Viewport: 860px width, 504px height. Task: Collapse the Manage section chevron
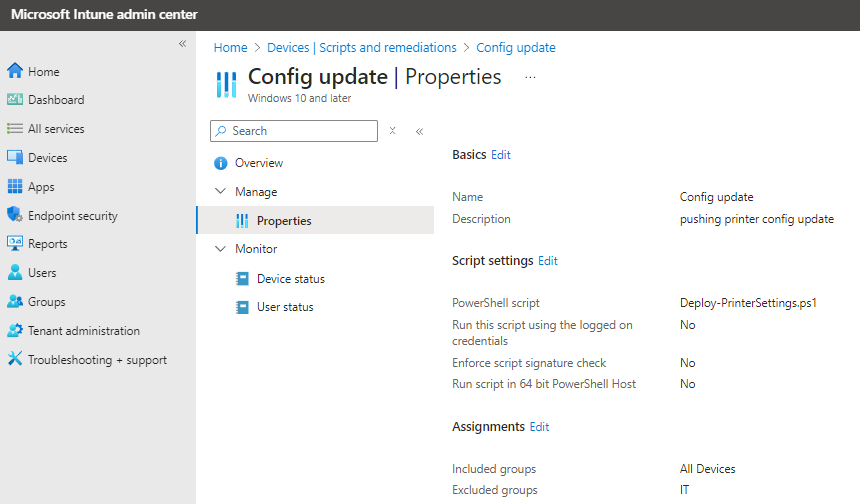(x=221, y=192)
